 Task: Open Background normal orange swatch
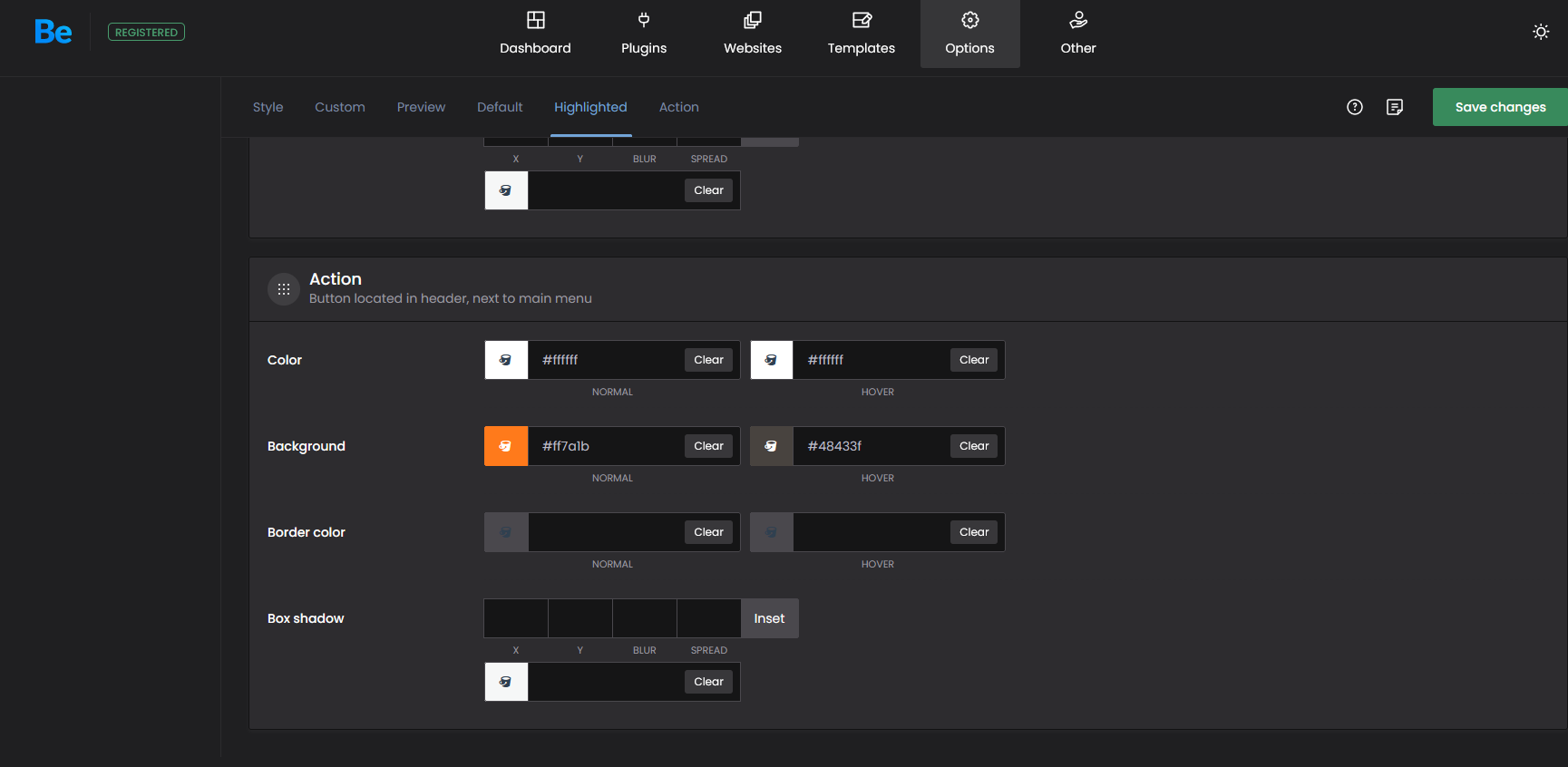(506, 446)
